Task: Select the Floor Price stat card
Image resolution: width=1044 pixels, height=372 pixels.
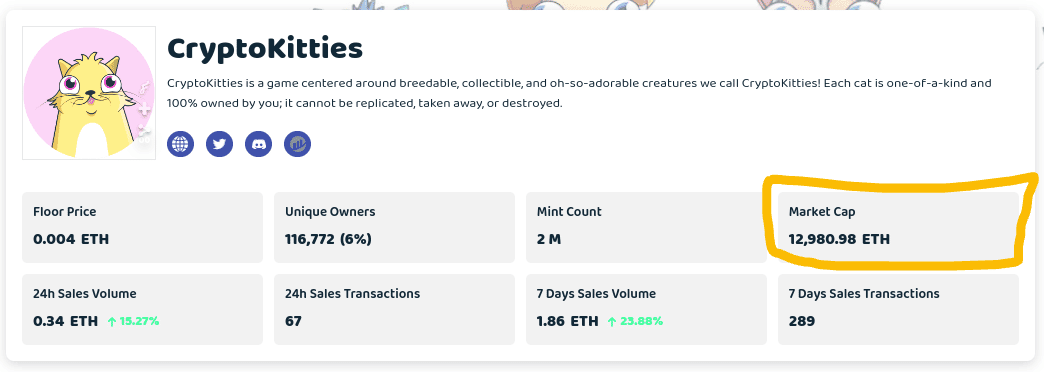Action: point(142,227)
